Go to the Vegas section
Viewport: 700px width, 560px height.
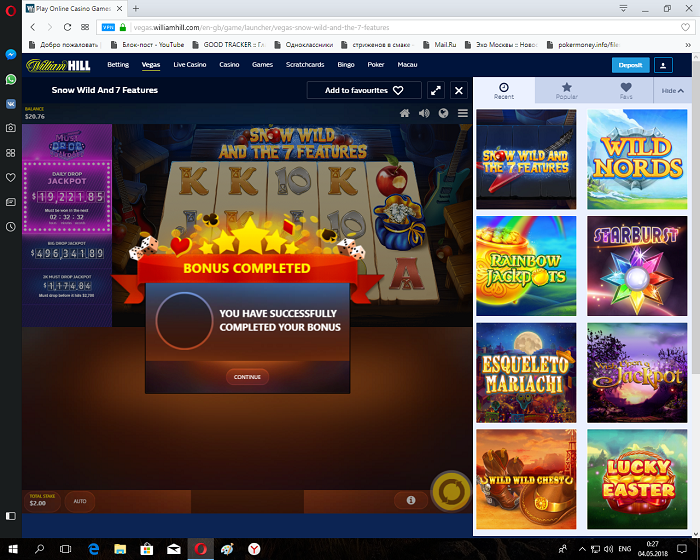(151, 65)
